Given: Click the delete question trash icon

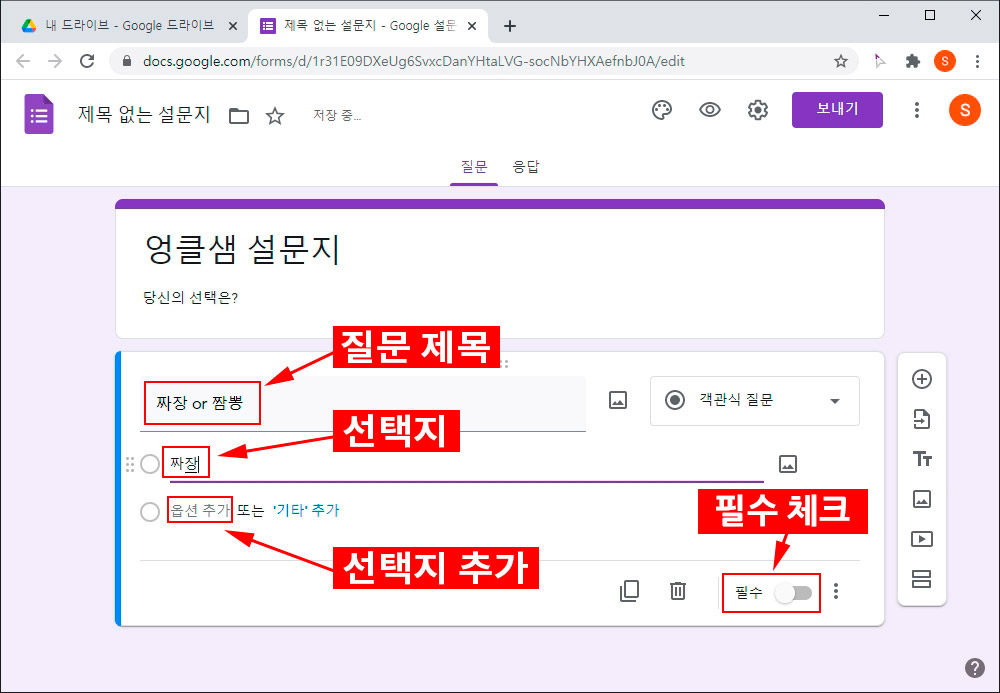Looking at the screenshot, I should [x=677, y=591].
